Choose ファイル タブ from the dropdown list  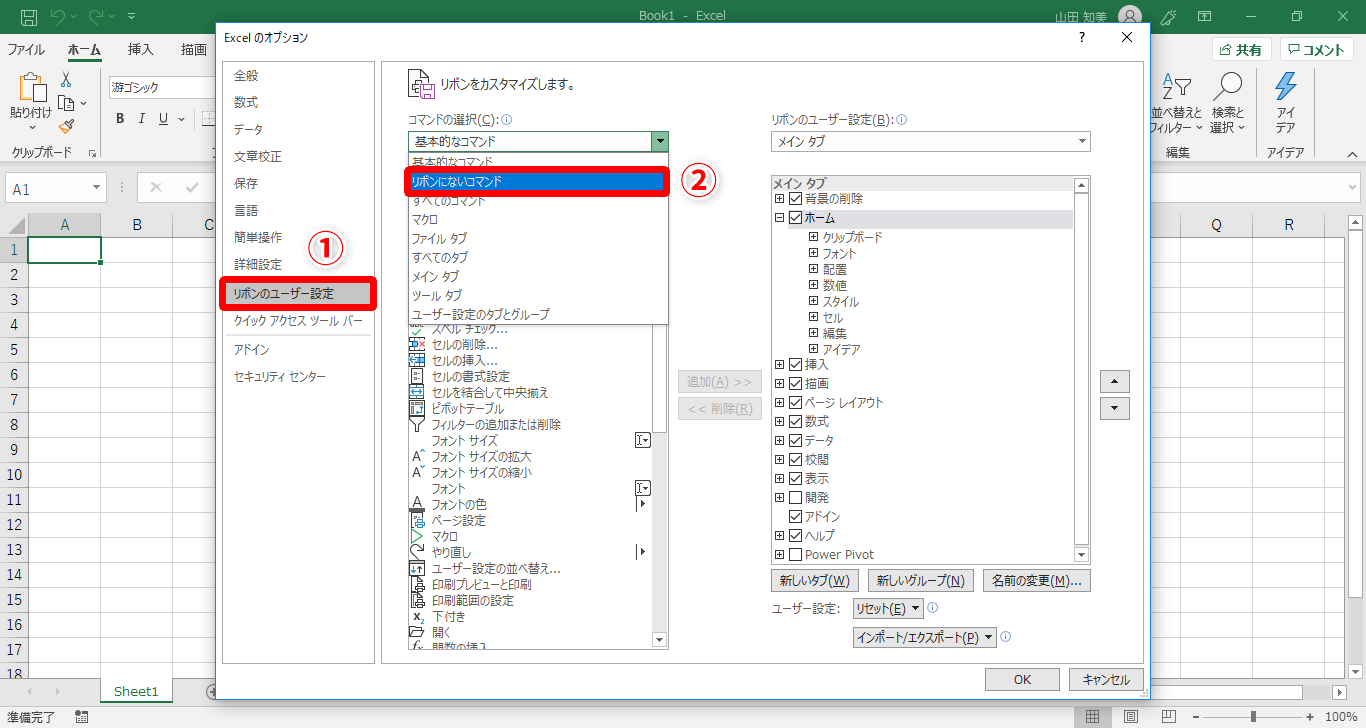pyautogui.click(x=538, y=239)
